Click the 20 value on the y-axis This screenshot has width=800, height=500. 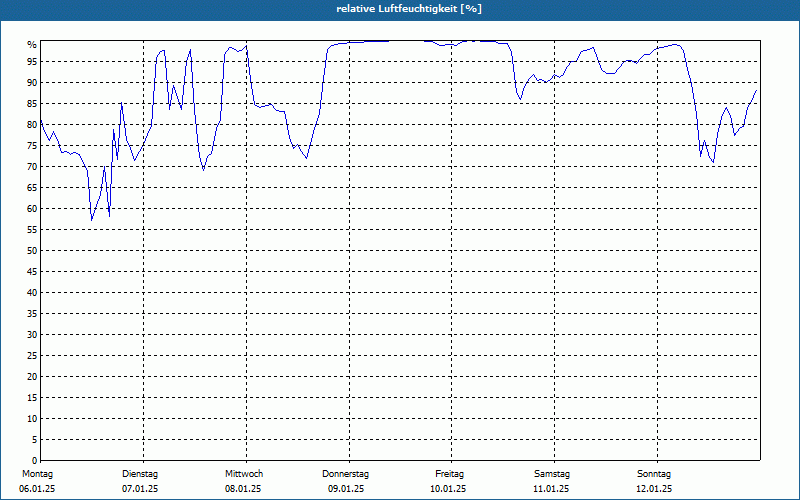[32, 377]
